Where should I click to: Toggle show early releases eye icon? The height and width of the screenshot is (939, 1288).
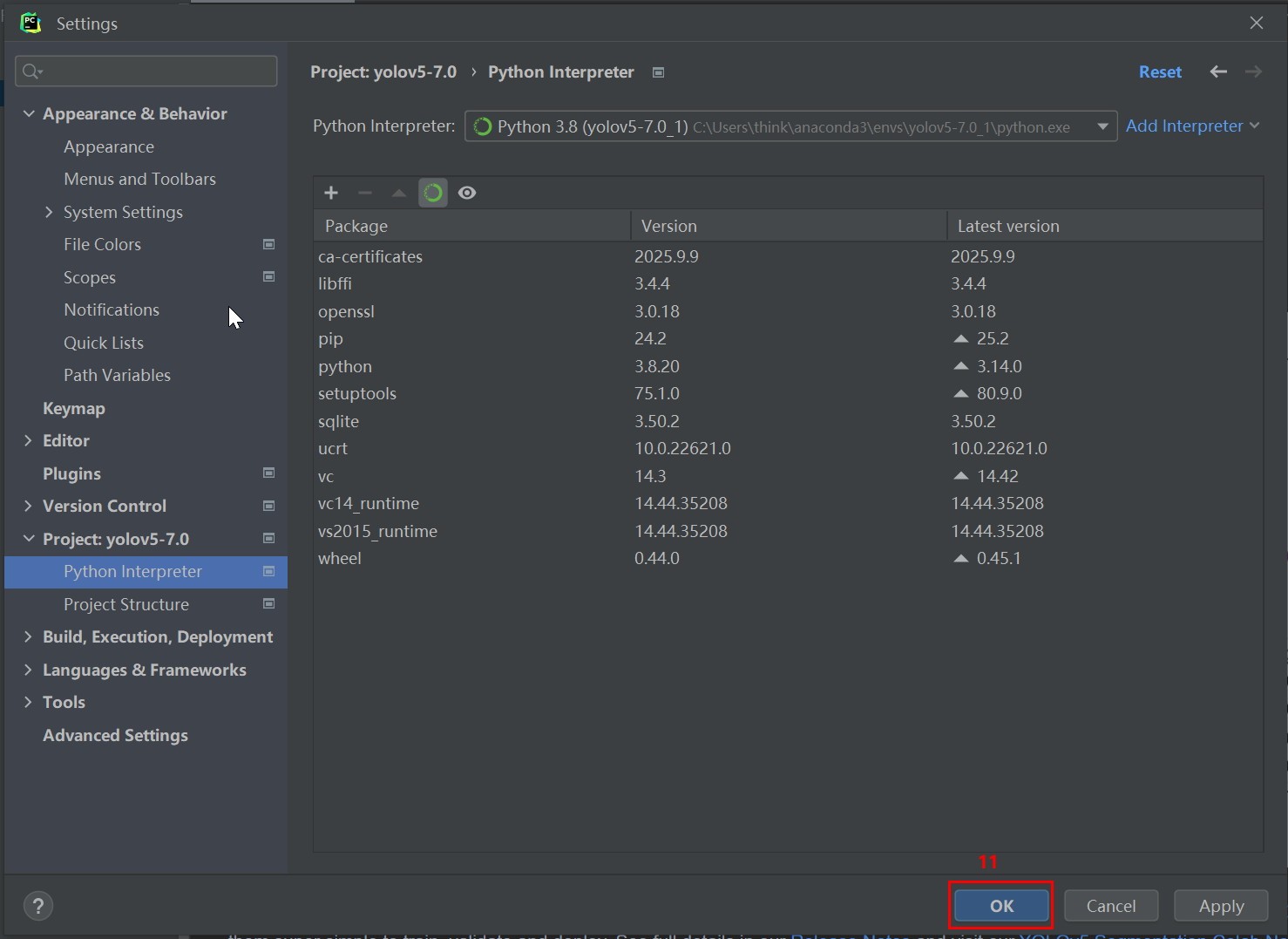(x=467, y=193)
